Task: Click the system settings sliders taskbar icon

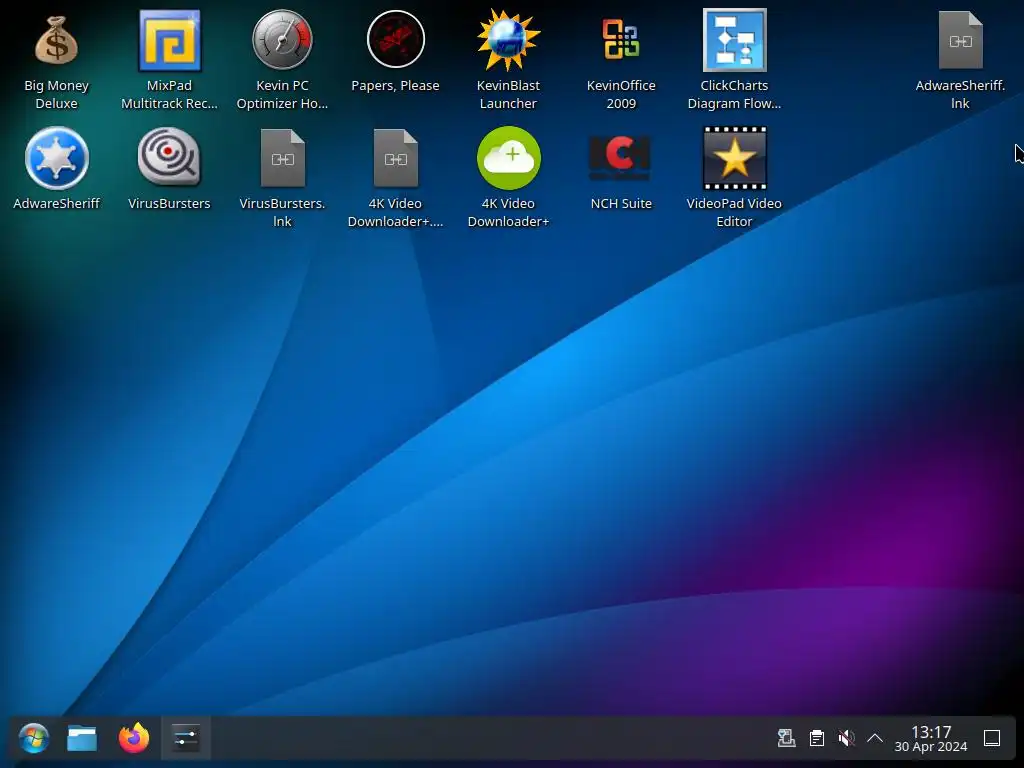Action: click(x=185, y=739)
